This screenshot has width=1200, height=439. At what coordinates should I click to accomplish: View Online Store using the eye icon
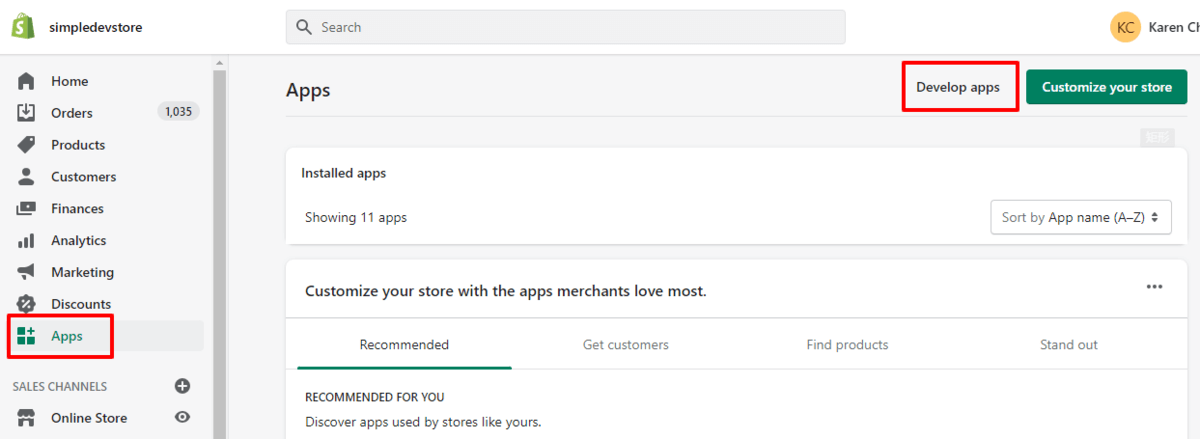point(182,418)
